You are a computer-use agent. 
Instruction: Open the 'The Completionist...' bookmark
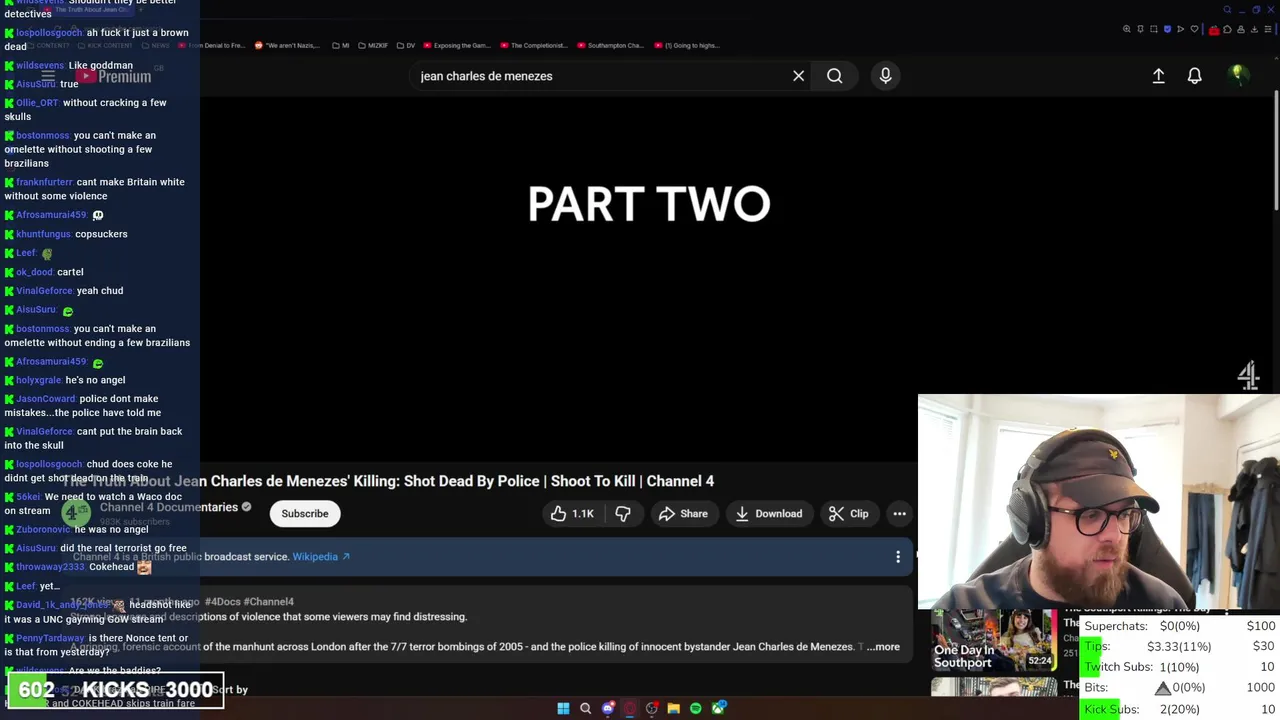pyautogui.click(x=534, y=45)
